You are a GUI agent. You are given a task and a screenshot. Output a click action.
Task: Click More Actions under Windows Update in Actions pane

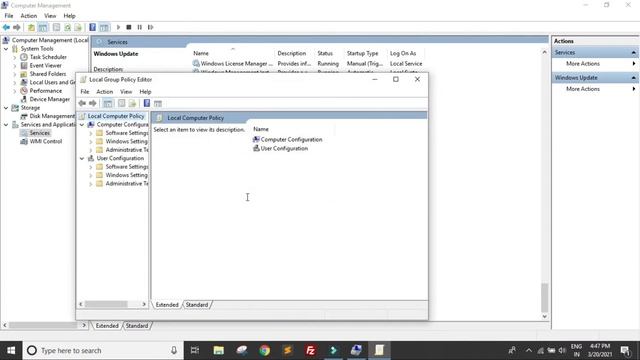(x=582, y=89)
